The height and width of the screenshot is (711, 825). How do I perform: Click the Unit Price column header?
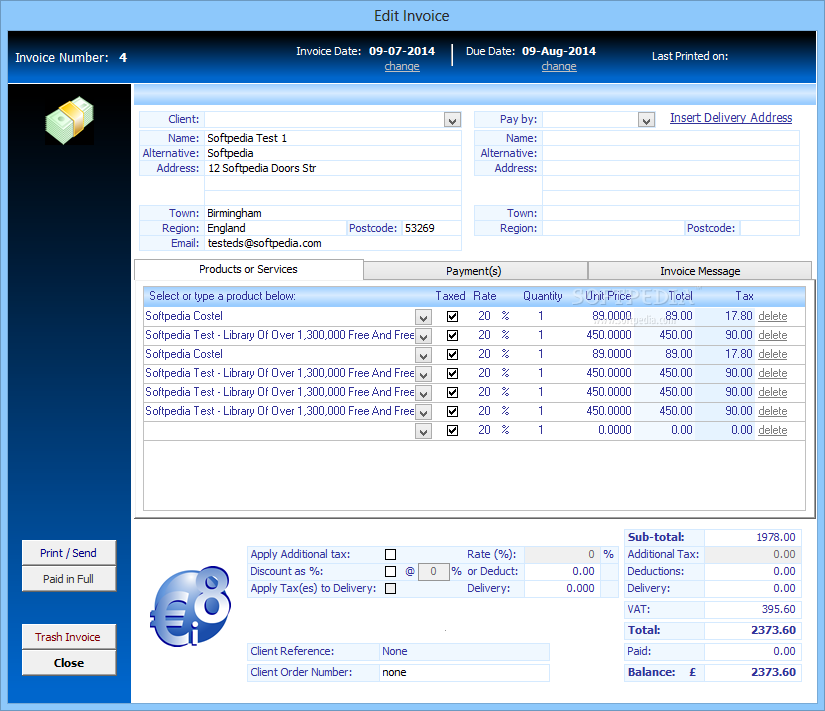coord(608,296)
